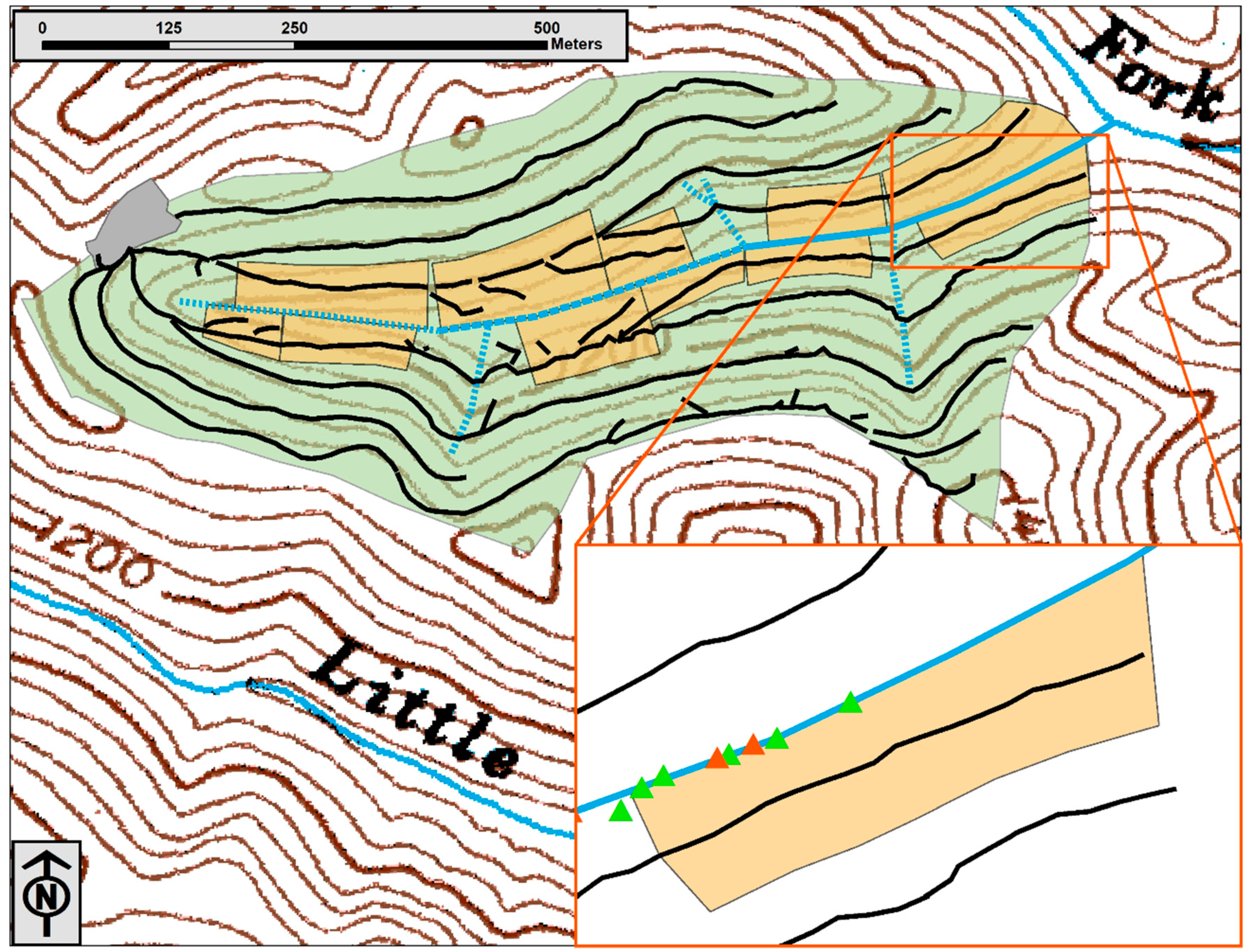The width and height of the screenshot is (1252, 952).
Task: Click the "0" label on the scale bar
Action: pos(43,28)
